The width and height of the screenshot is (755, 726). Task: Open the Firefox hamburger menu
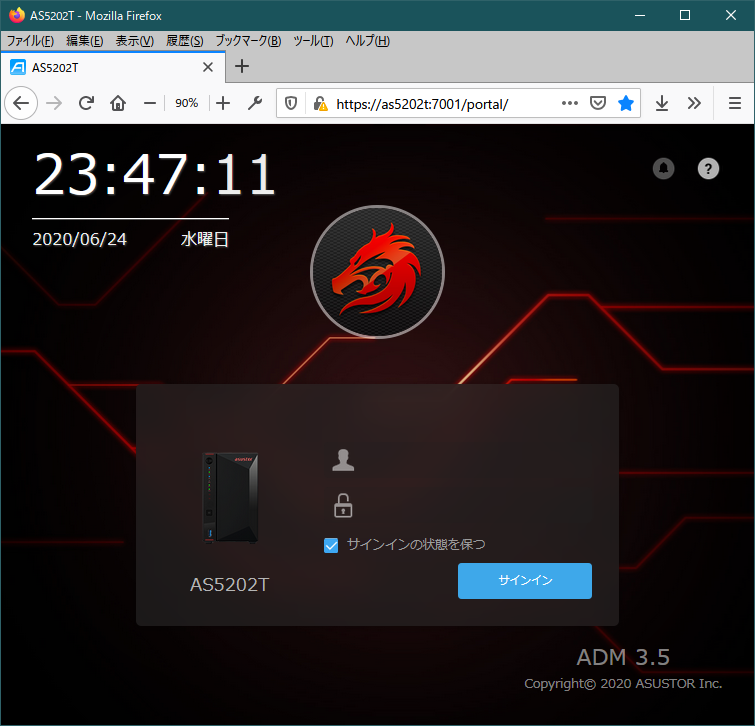click(734, 103)
